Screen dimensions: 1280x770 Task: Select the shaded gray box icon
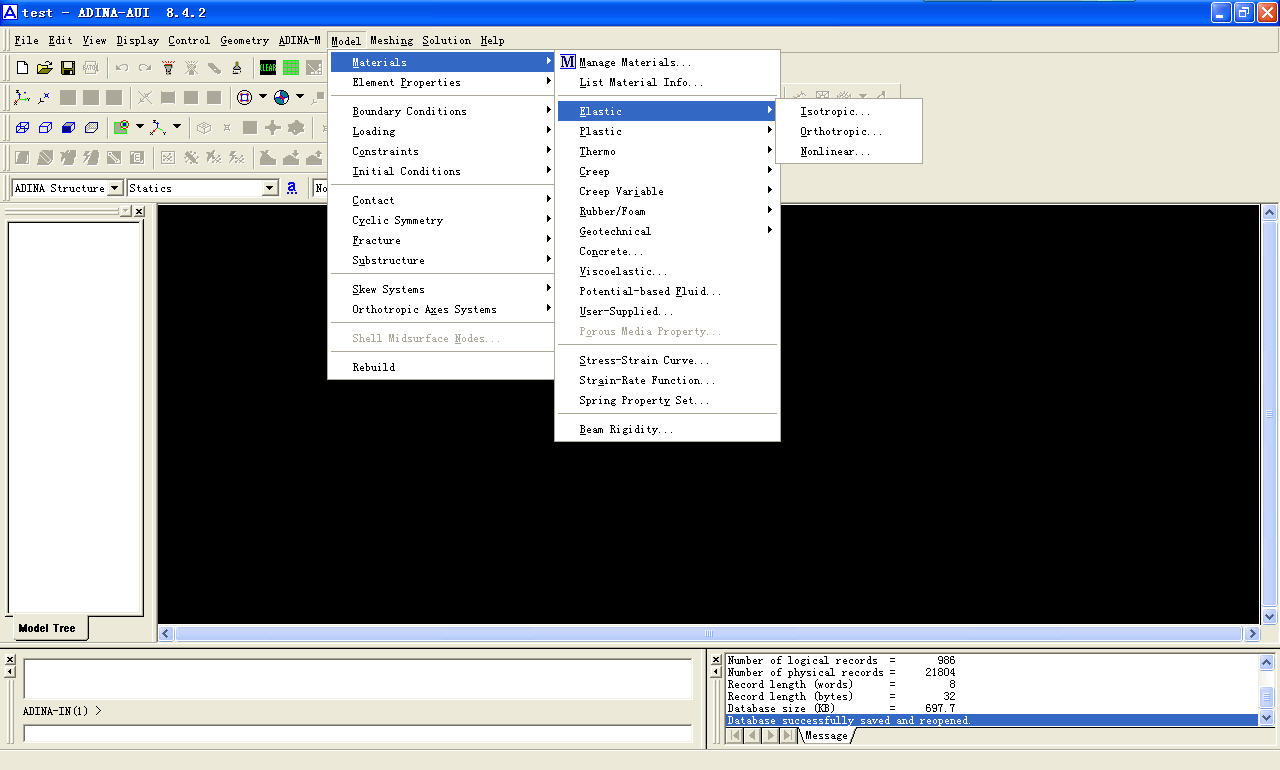click(x=91, y=127)
